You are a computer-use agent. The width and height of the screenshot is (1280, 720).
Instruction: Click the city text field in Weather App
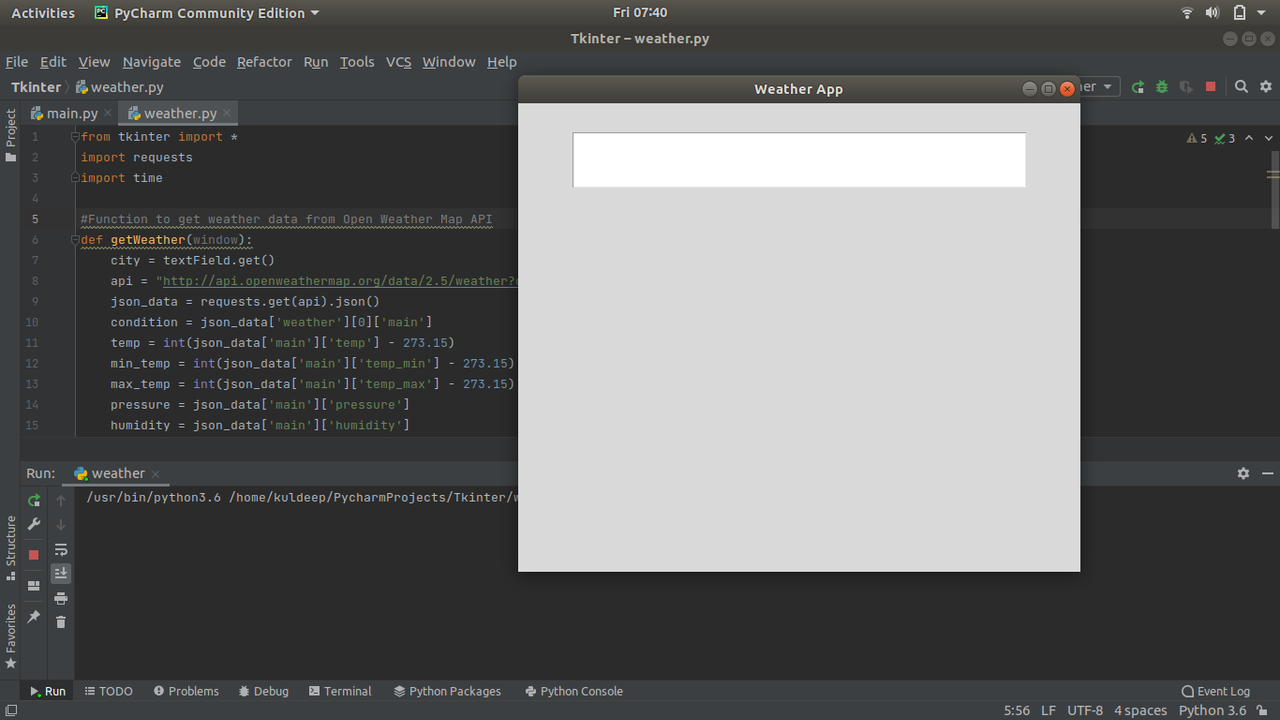click(798, 159)
